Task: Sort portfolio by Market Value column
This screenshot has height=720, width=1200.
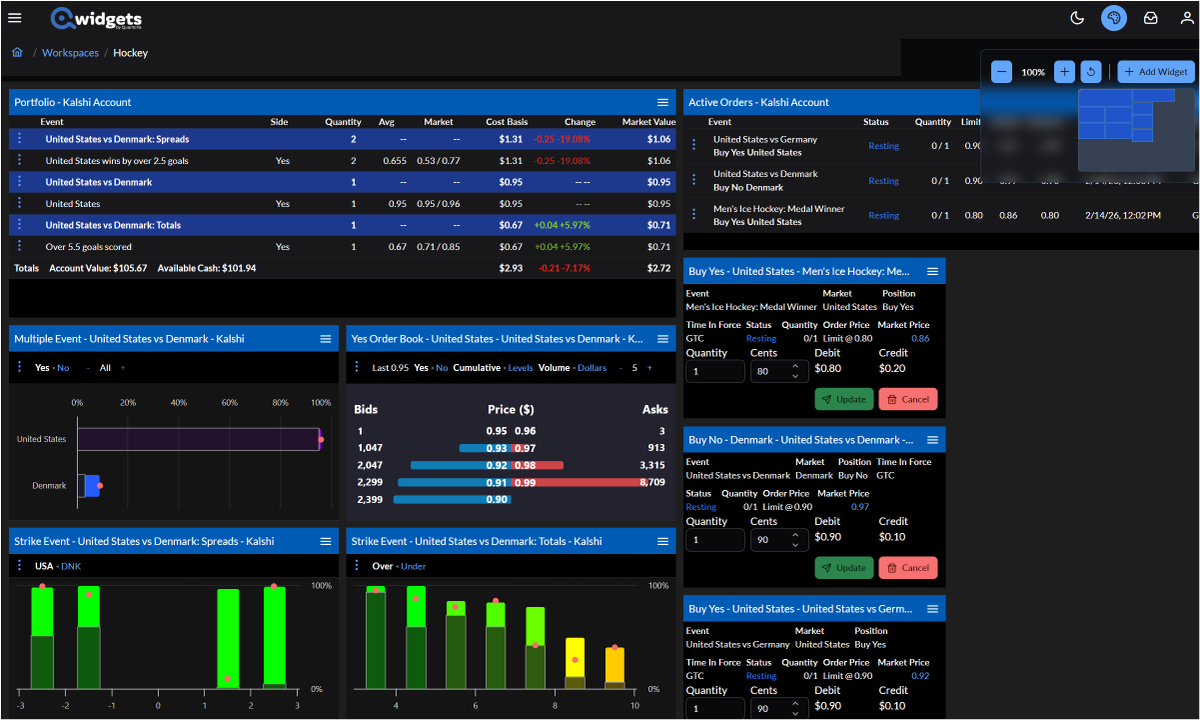Action: pyautogui.click(x=648, y=122)
